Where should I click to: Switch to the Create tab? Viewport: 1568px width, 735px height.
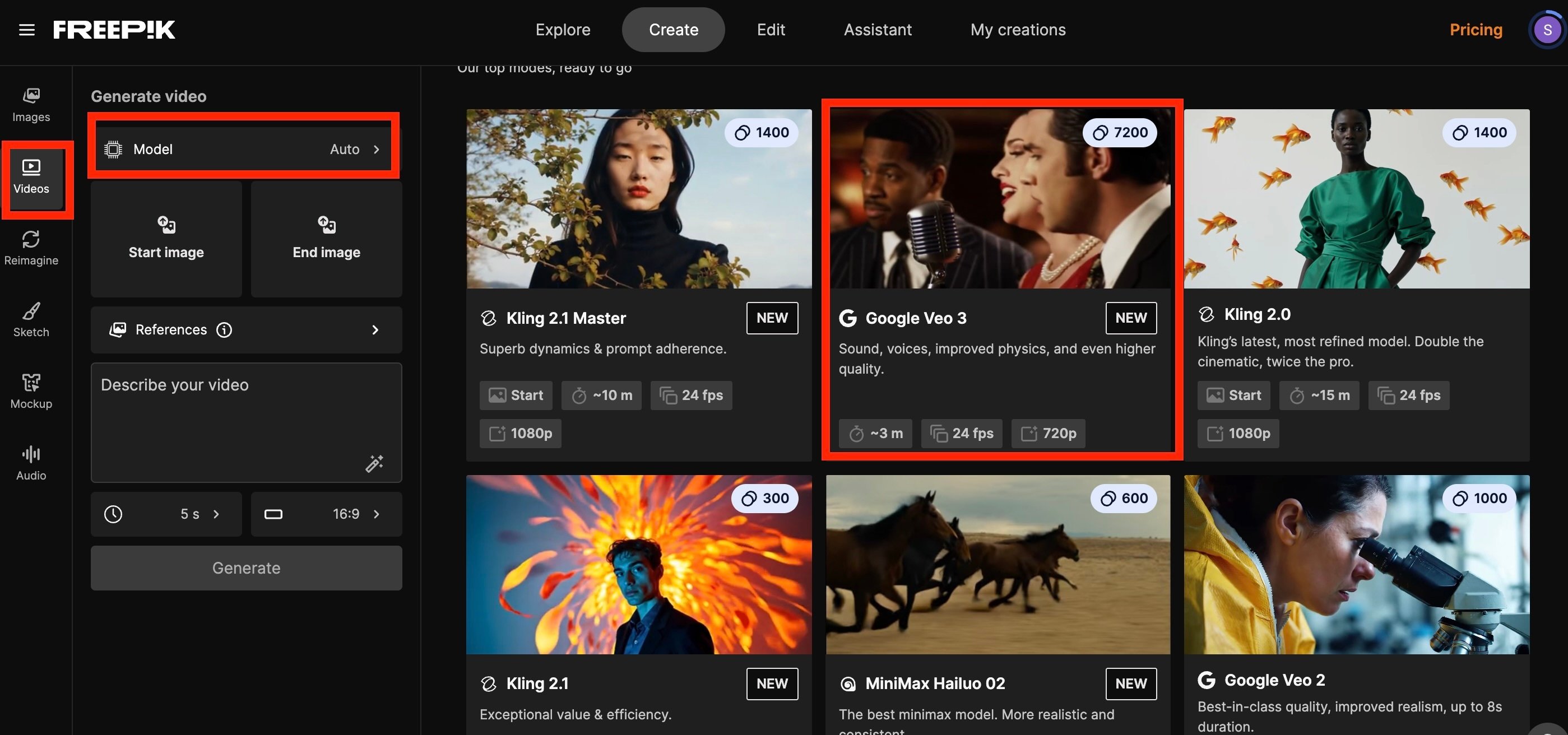point(673,29)
